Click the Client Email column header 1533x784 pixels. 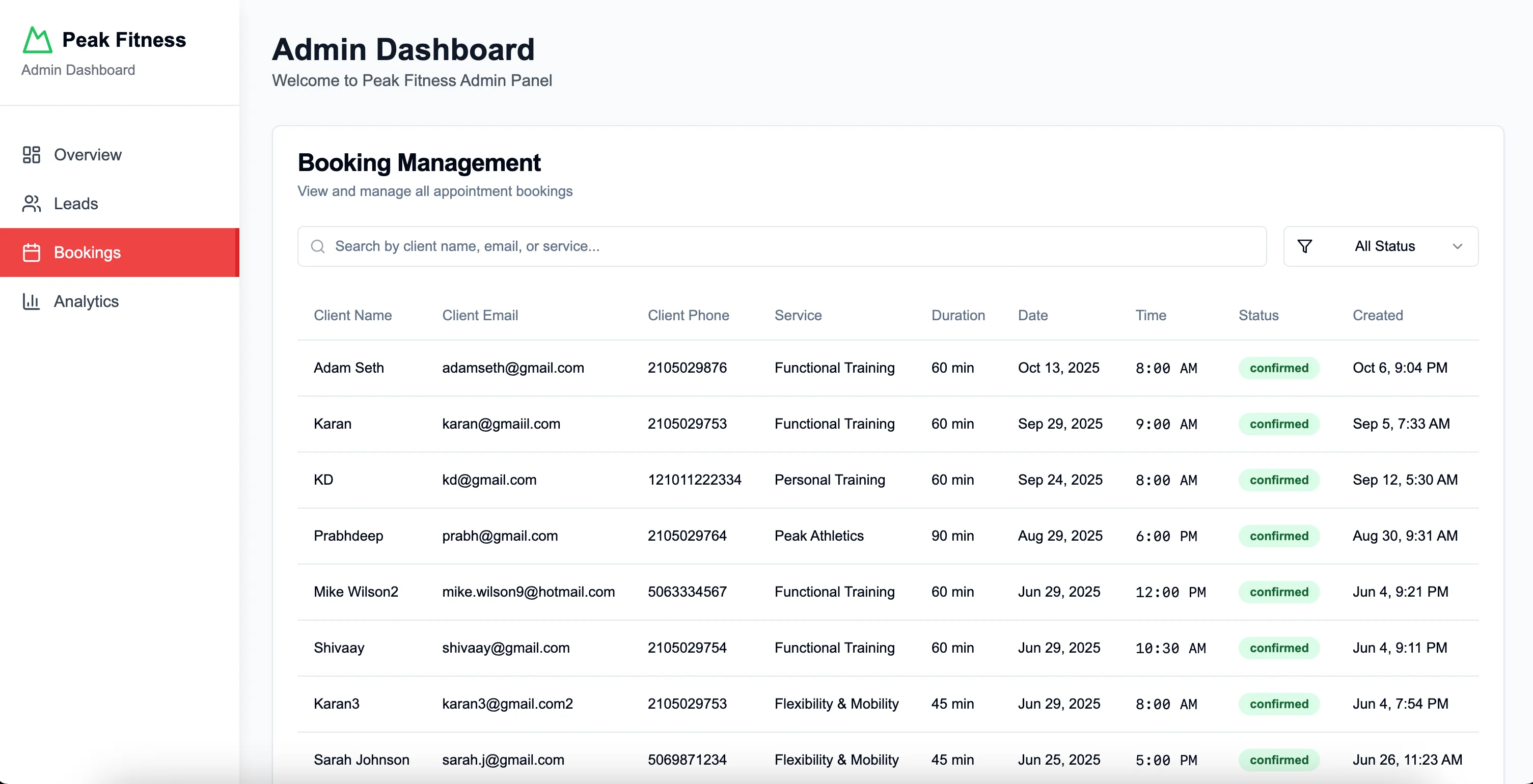click(480, 315)
